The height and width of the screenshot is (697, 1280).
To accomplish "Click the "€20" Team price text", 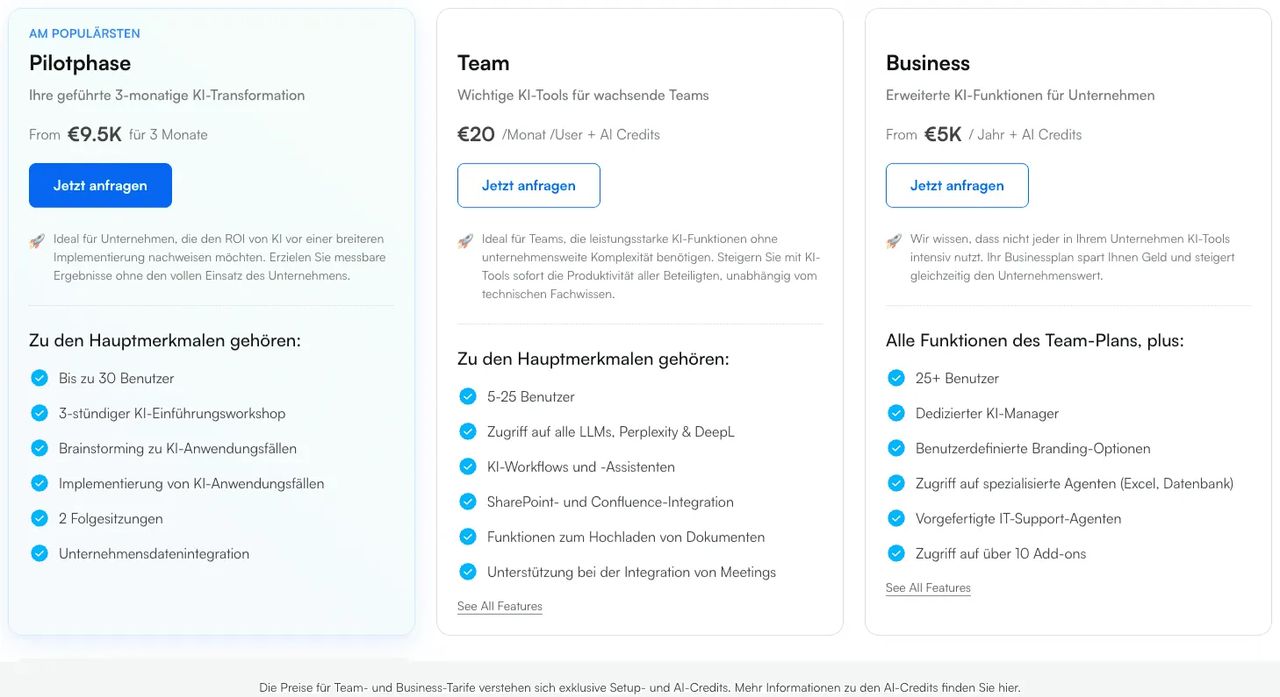I will coord(476,134).
